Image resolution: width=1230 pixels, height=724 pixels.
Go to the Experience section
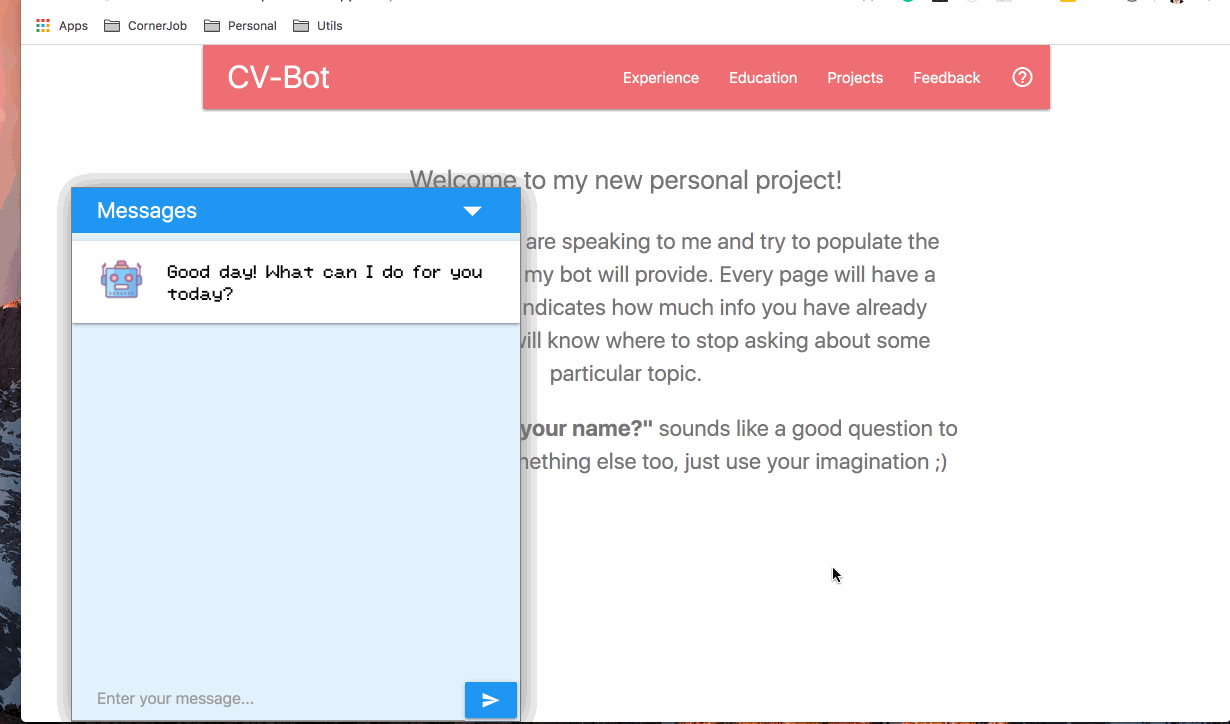click(660, 77)
